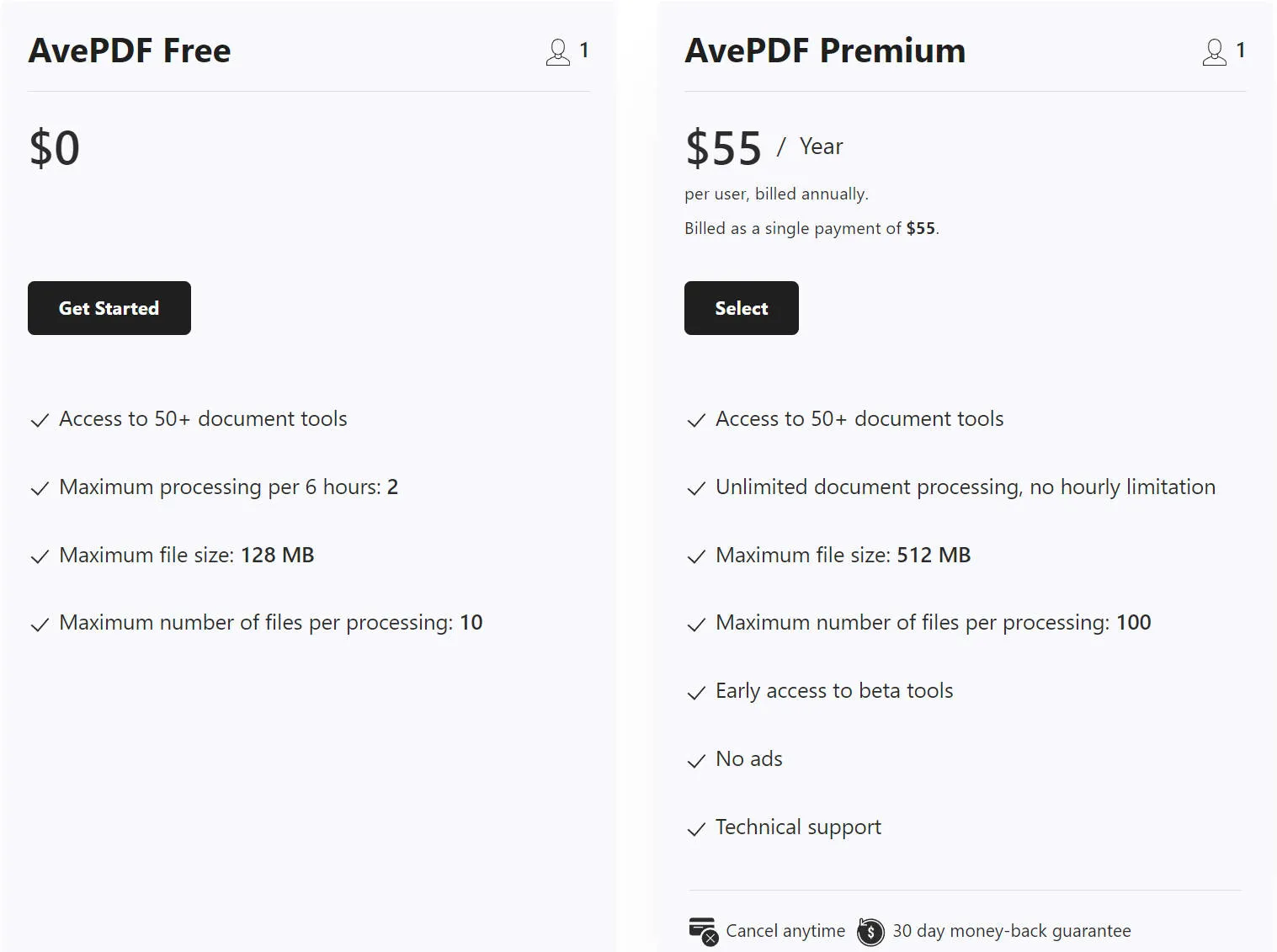Click the checkmark beside 'Early access to beta tools'
1277x952 pixels.
(x=696, y=693)
